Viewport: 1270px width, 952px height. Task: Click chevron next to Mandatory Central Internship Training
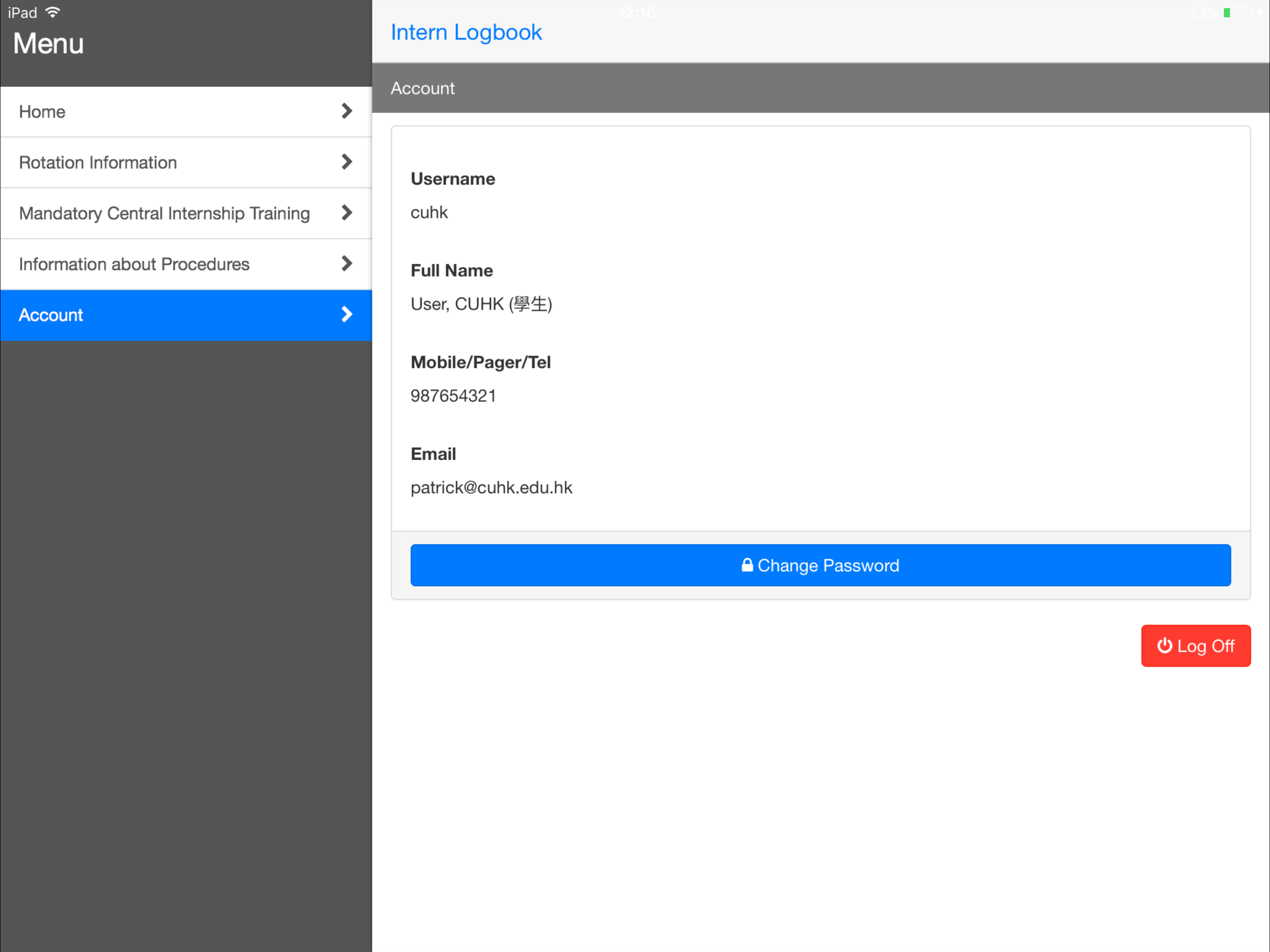point(346,213)
